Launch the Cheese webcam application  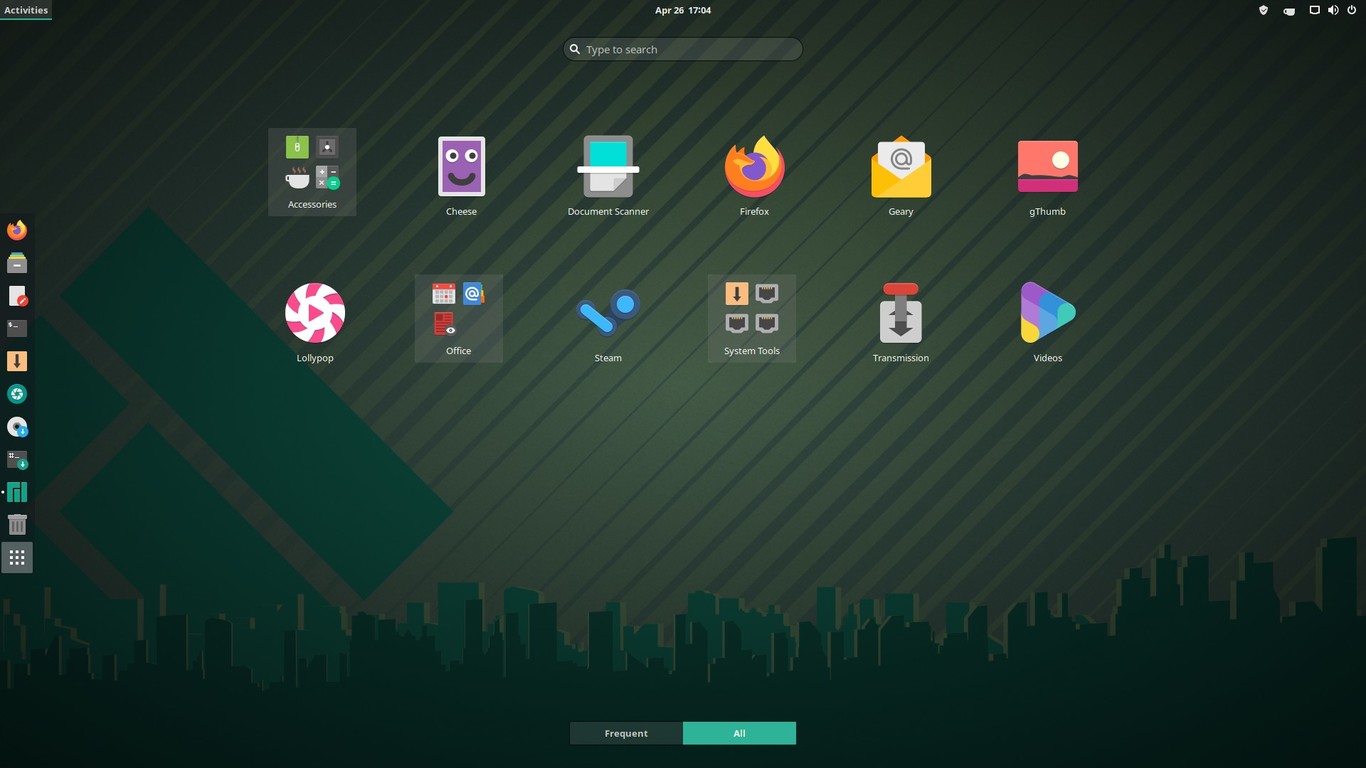[x=461, y=166]
